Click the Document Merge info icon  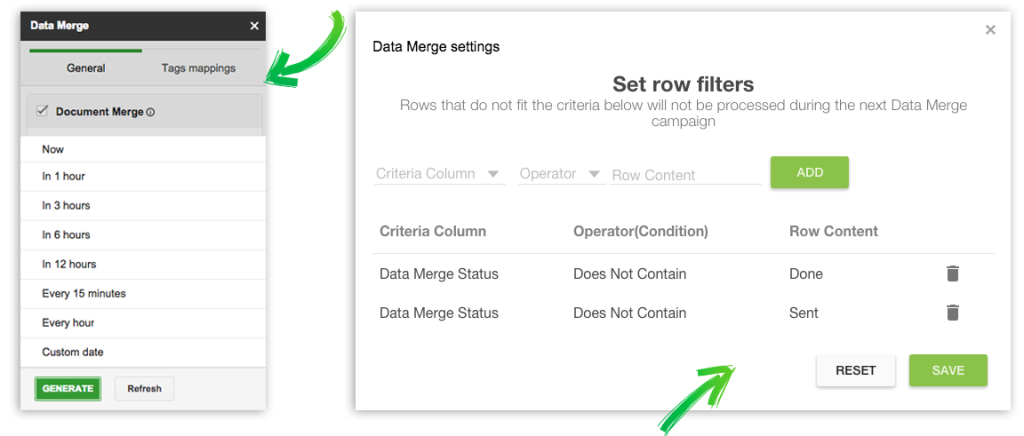150,112
